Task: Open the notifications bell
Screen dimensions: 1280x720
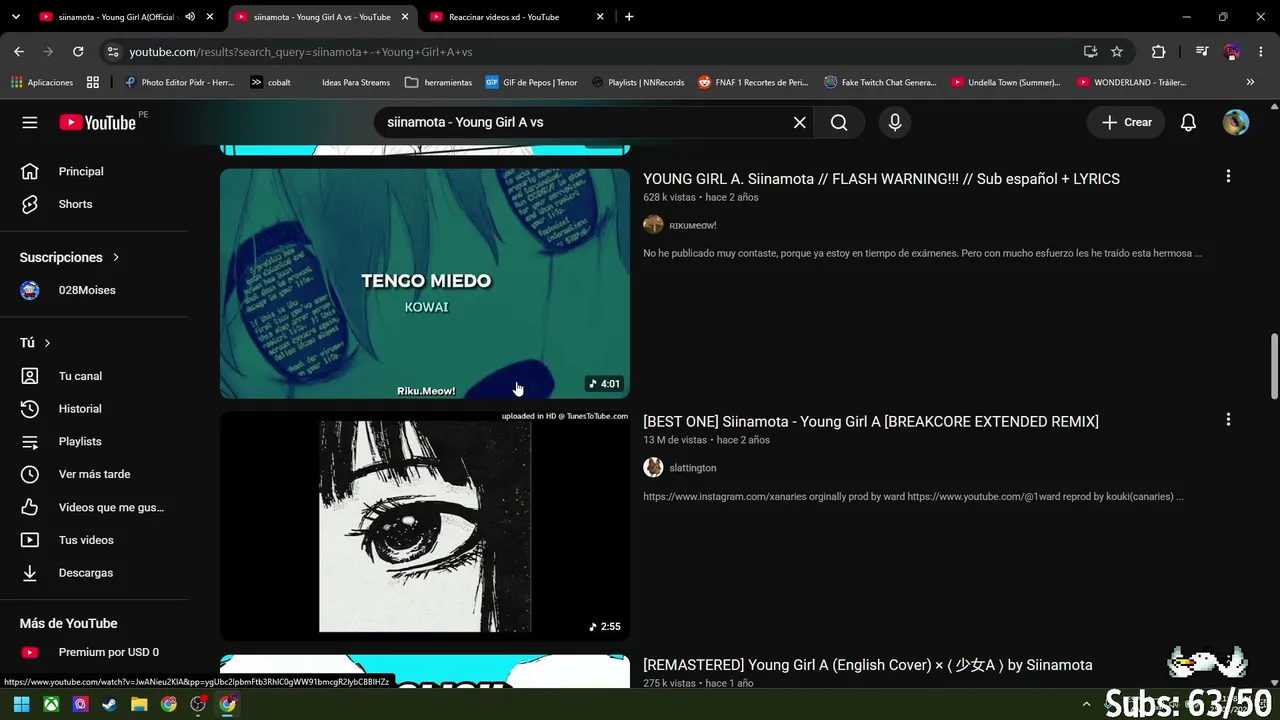Action: pos(1188,122)
